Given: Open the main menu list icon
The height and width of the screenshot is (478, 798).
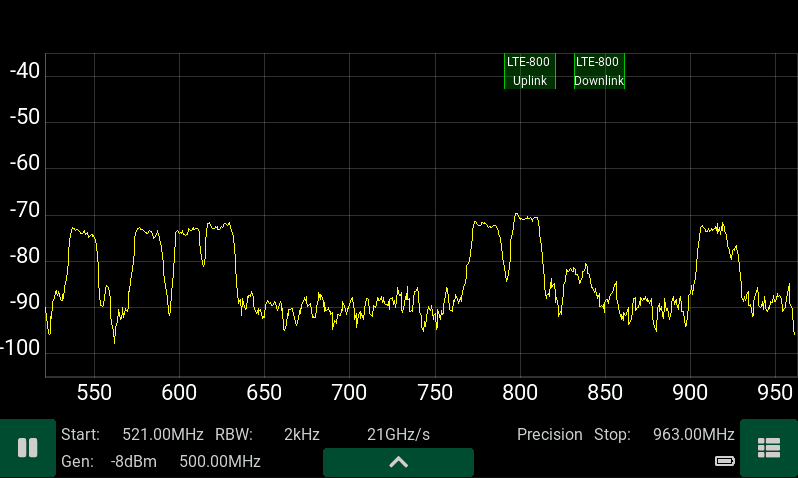Looking at the screenshot, I should (x=768, y=448).
